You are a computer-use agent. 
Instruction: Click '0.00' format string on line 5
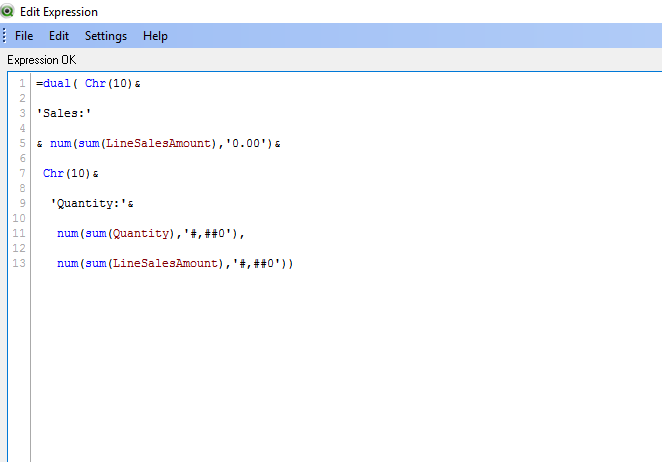250,143
